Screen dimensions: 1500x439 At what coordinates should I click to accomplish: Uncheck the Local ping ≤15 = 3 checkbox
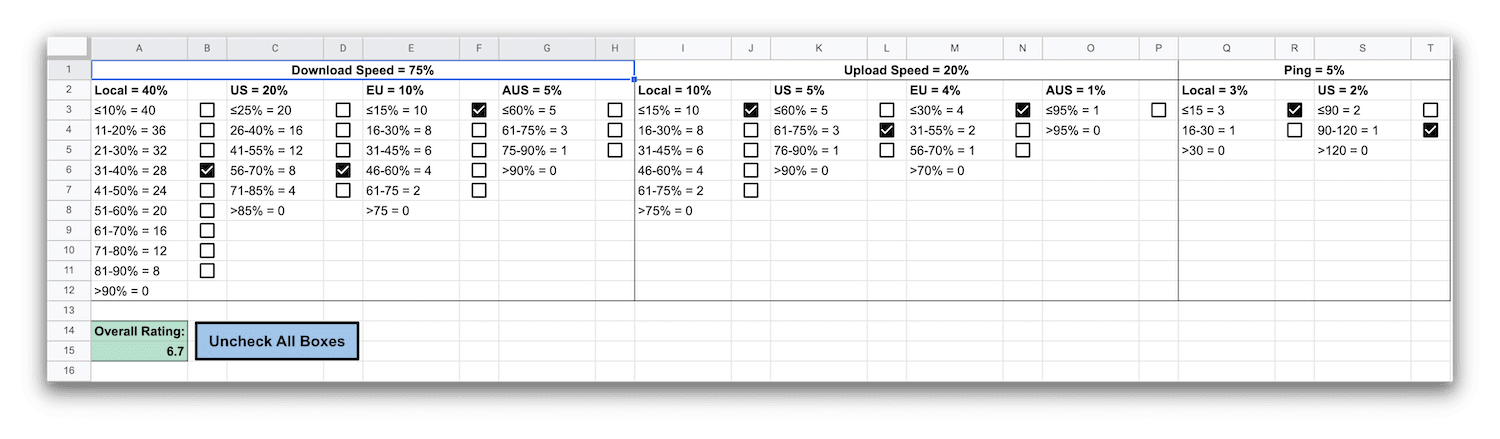(x=1295, y=110)
